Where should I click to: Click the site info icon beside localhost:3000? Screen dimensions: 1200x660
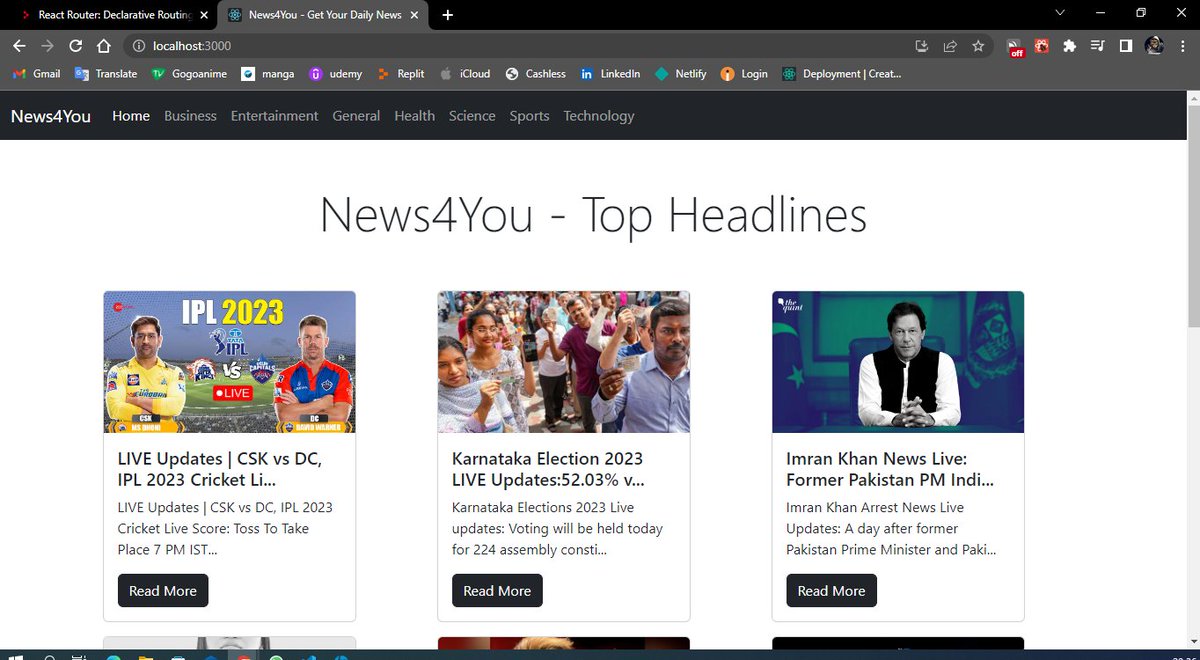139,46
